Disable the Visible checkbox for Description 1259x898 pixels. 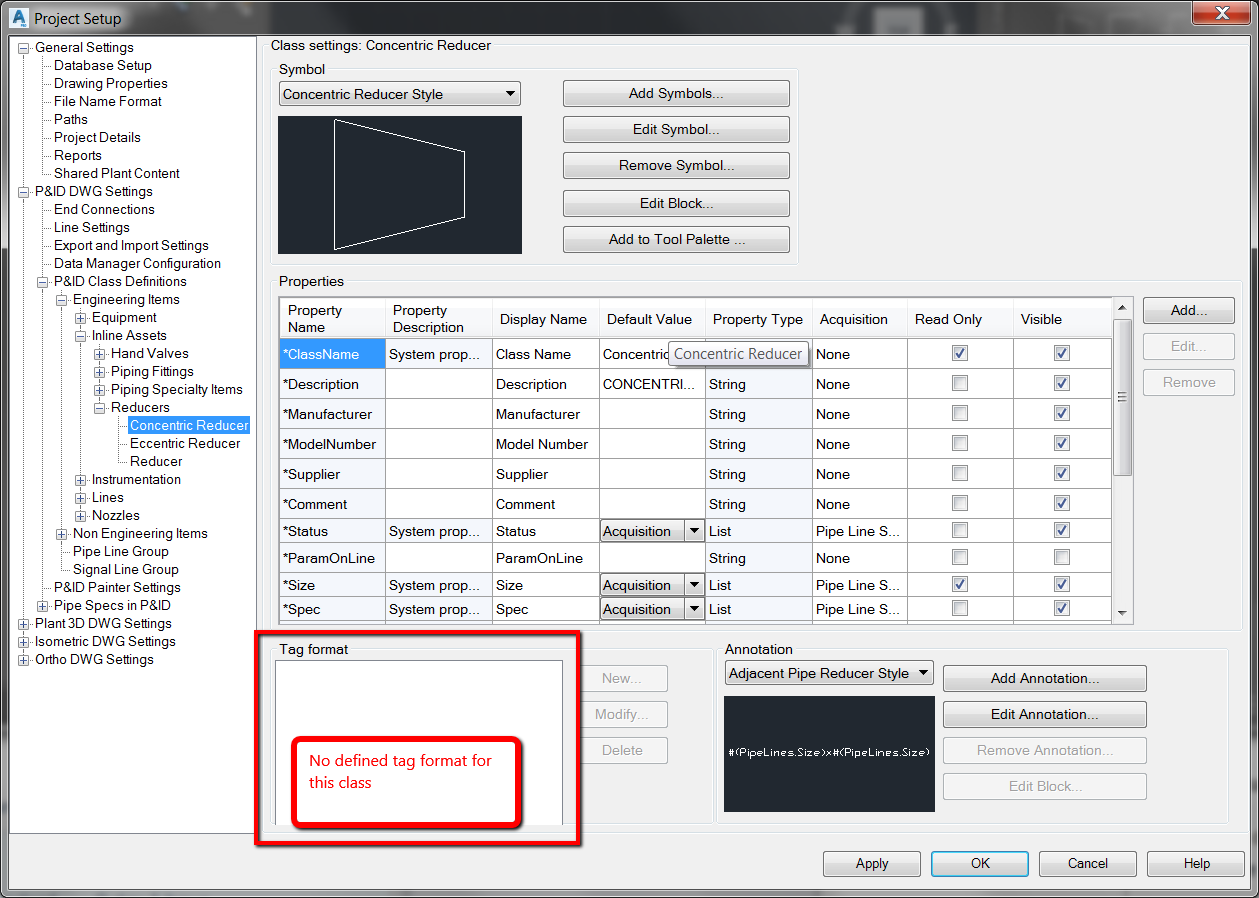1061,384
